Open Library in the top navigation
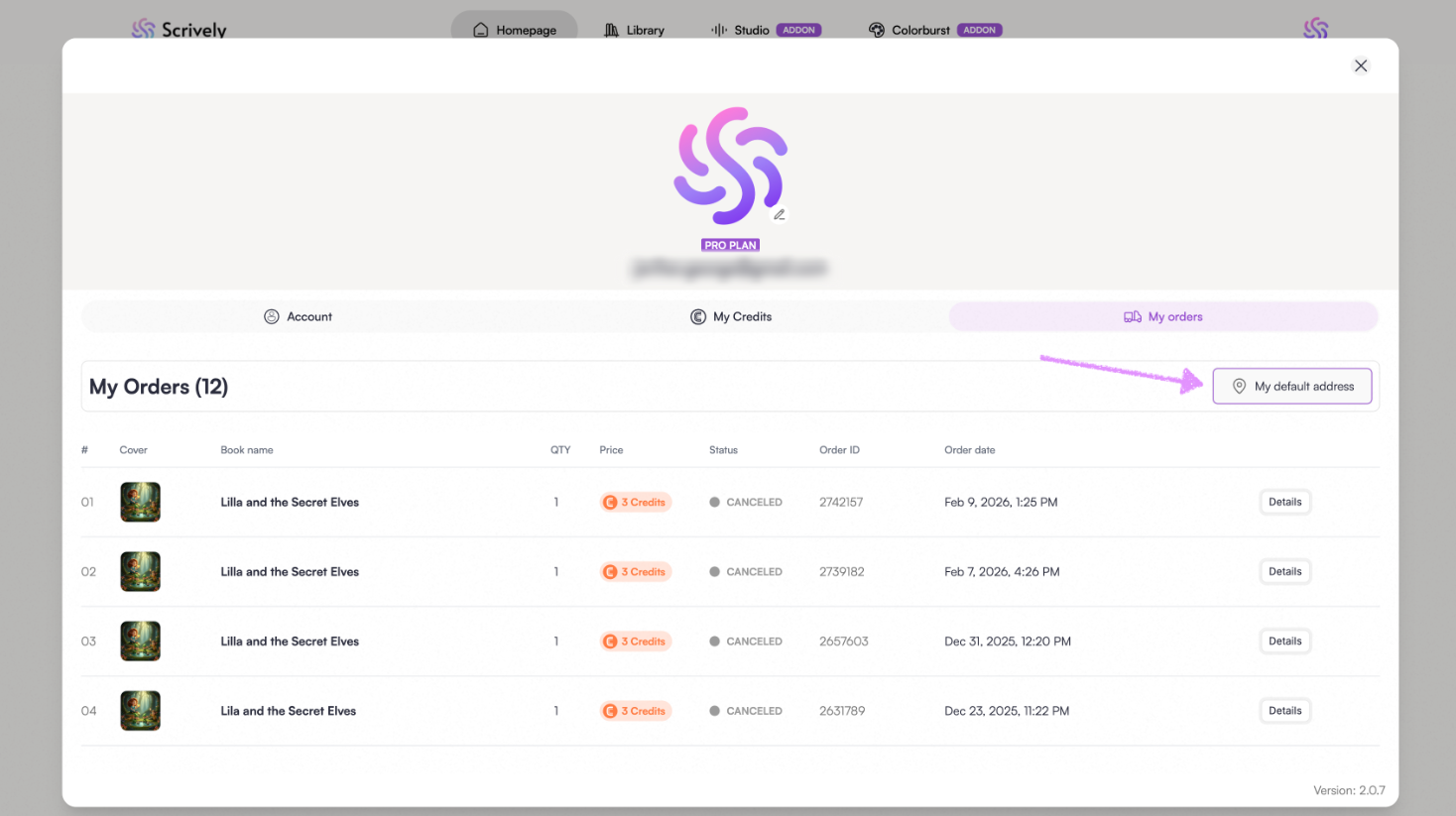The height and width of the screenshot is (816, 1456). (634, 30)
